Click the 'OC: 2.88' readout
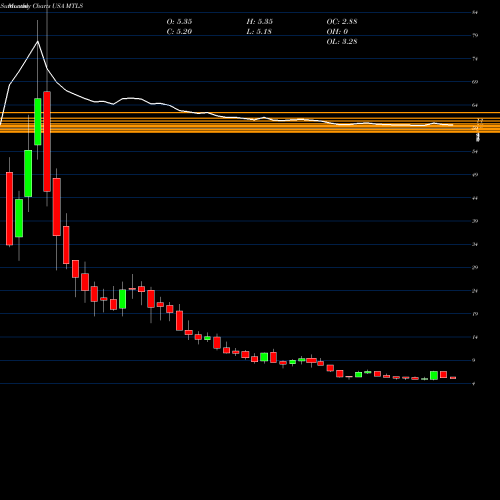 [x=342, y=22]
